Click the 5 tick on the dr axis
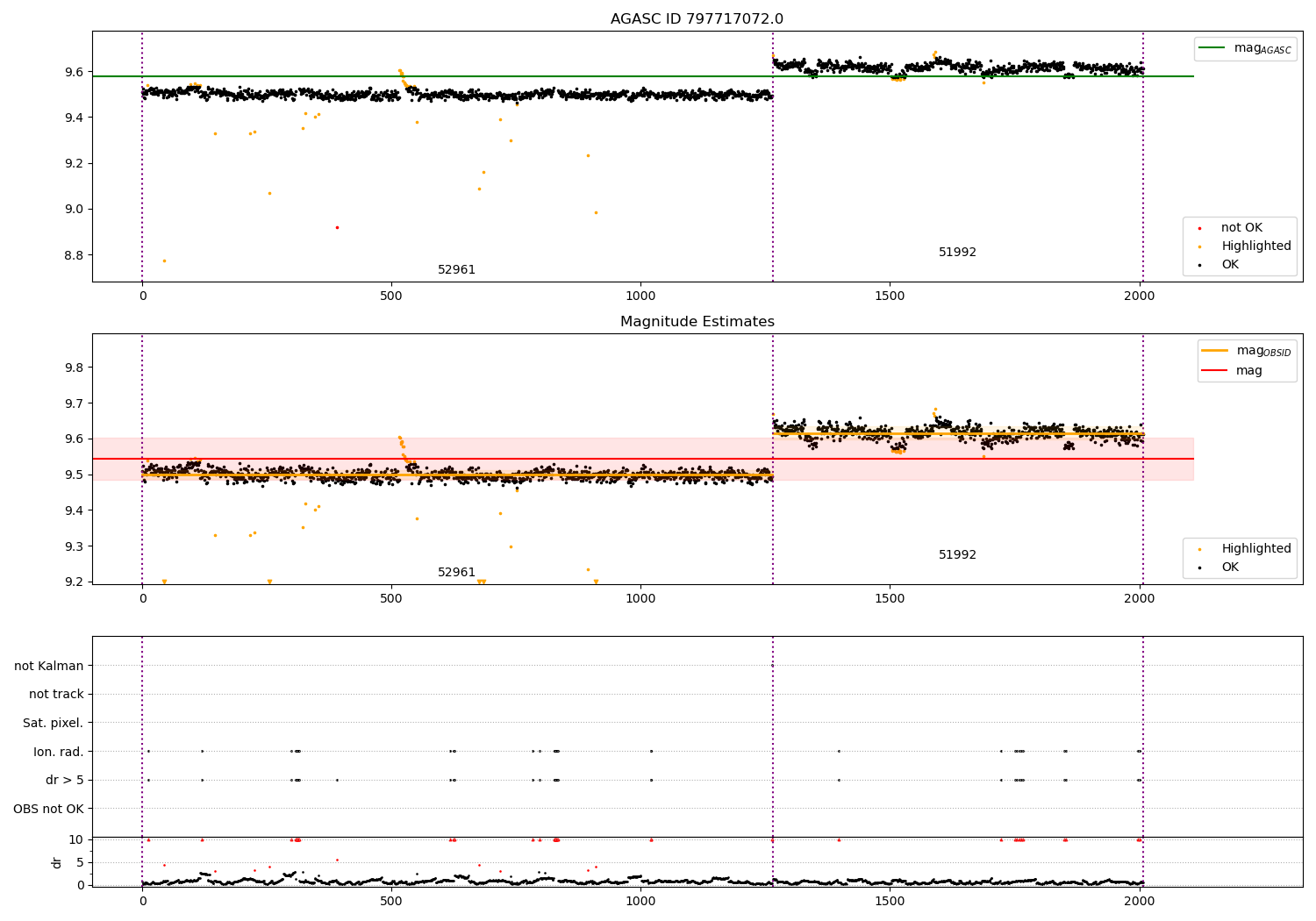 click(80, 863)
